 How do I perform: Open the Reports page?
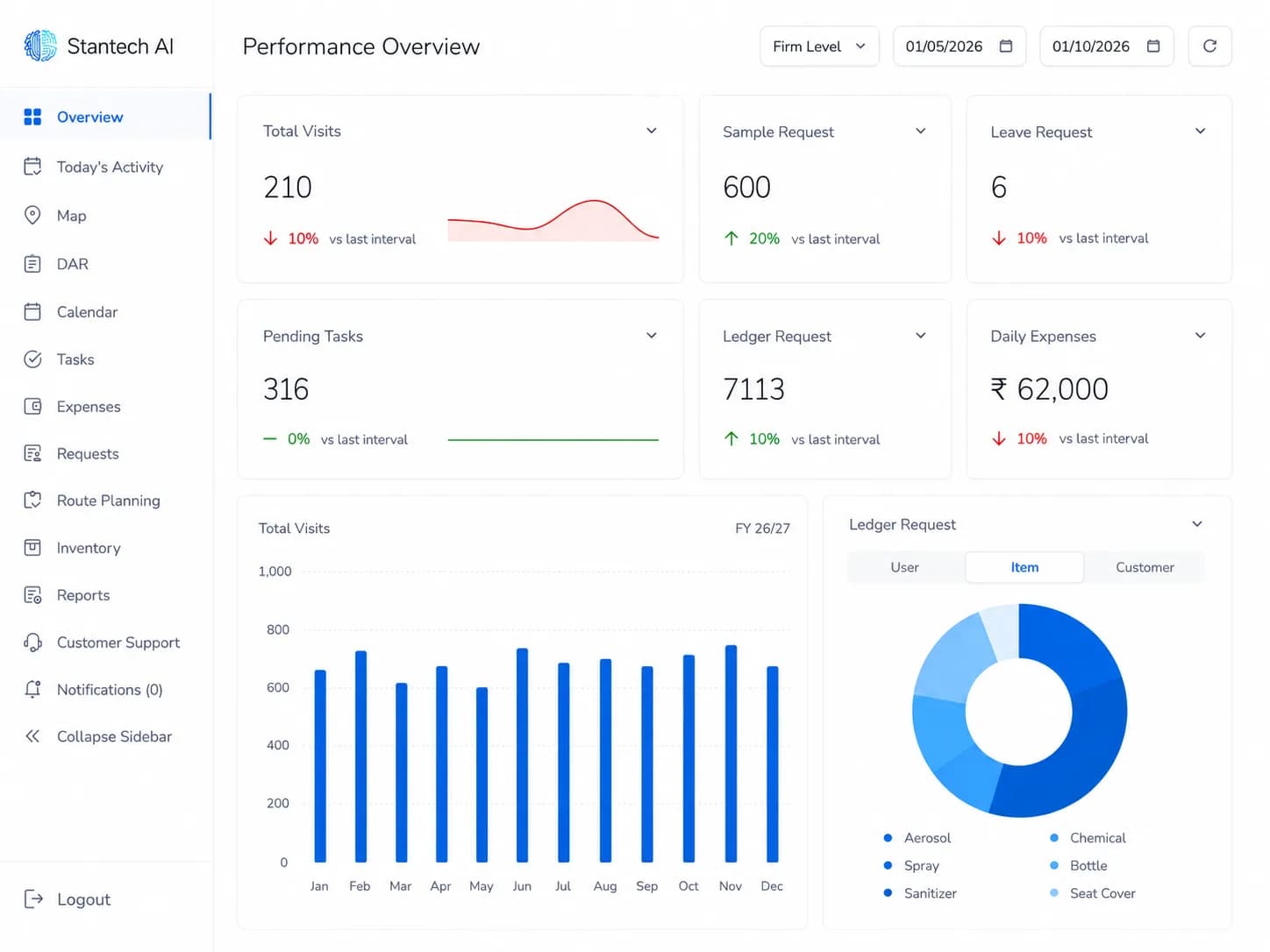pyautogui.click(x=105, y=595)
